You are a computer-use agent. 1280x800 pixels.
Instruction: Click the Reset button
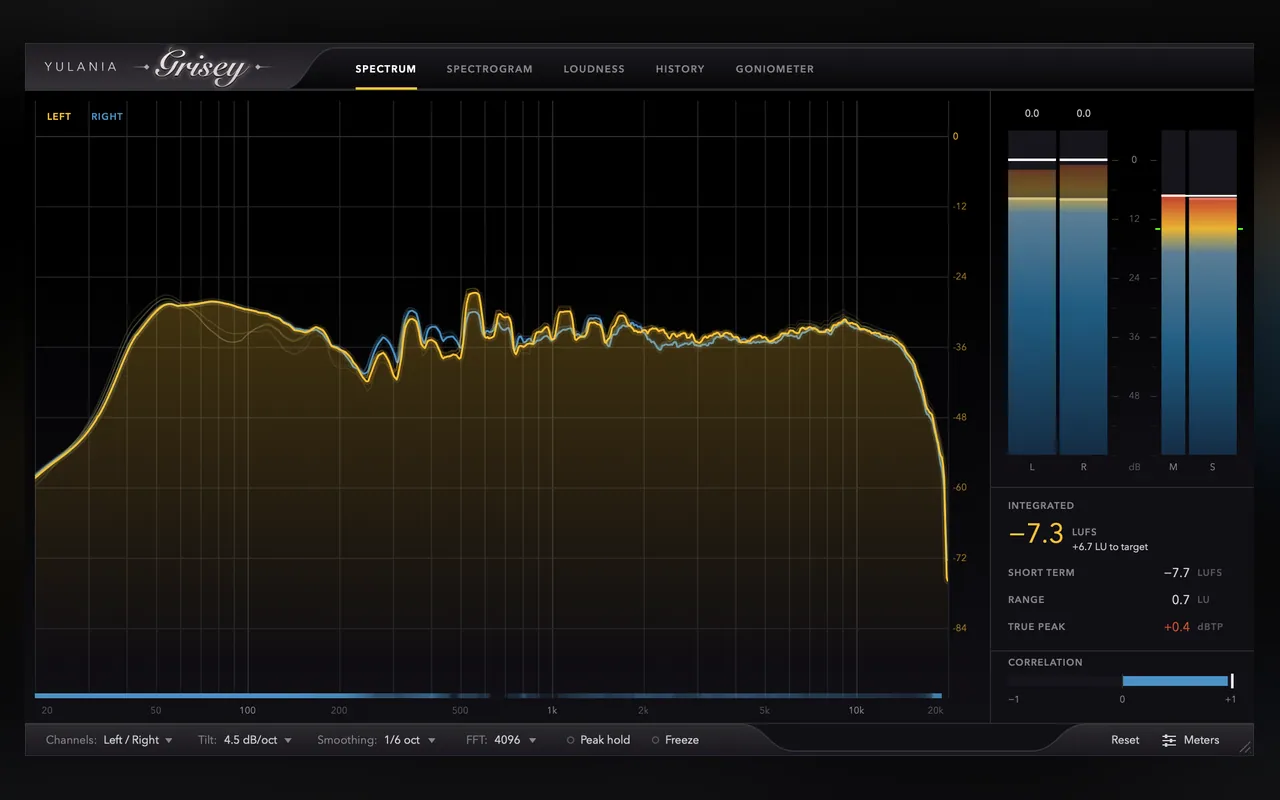coord(1125,740)
